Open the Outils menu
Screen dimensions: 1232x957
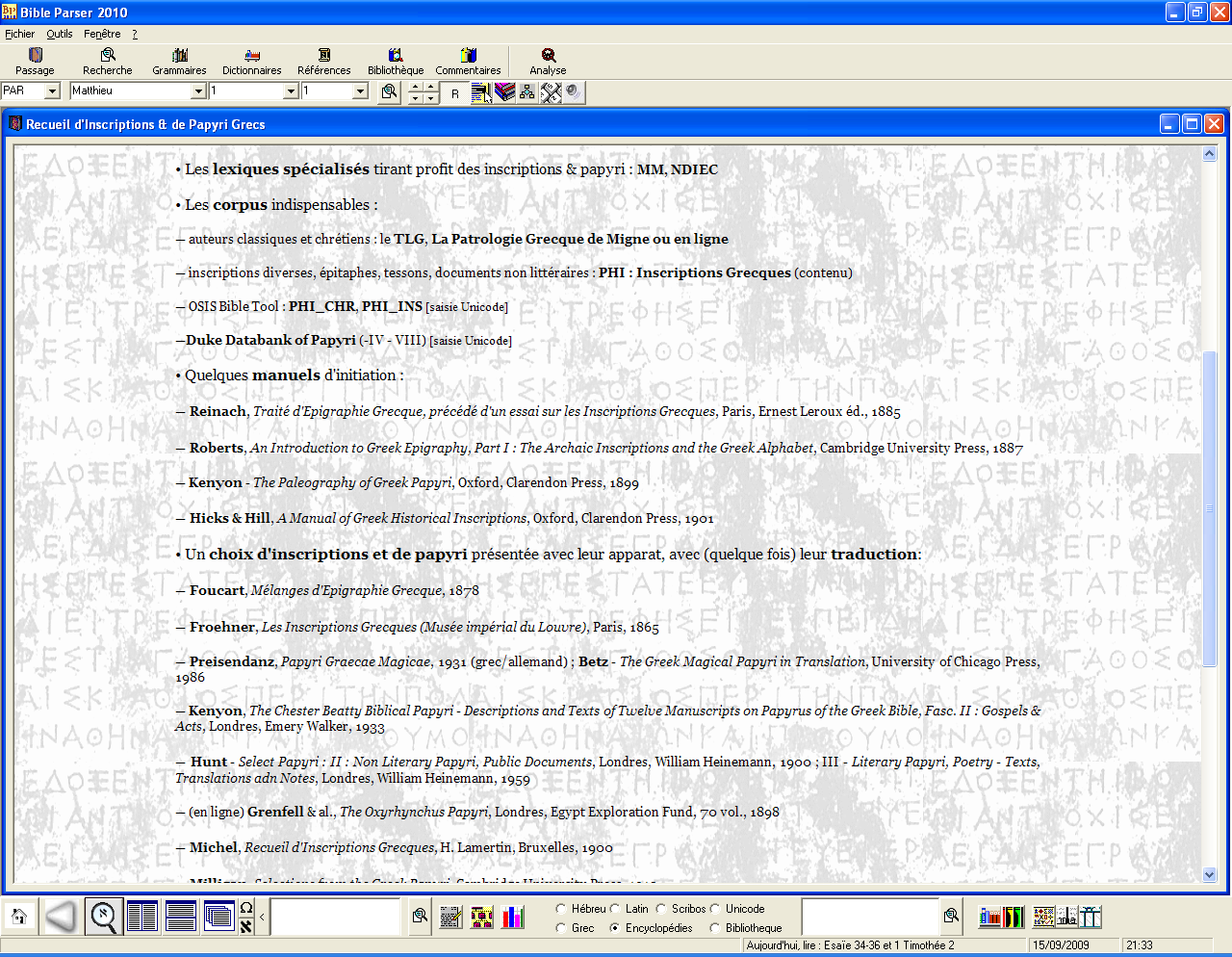click(x=60, y=34)
